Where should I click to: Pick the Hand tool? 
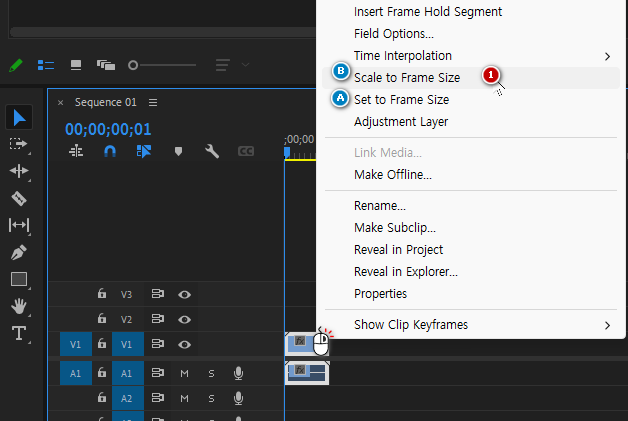19,306
